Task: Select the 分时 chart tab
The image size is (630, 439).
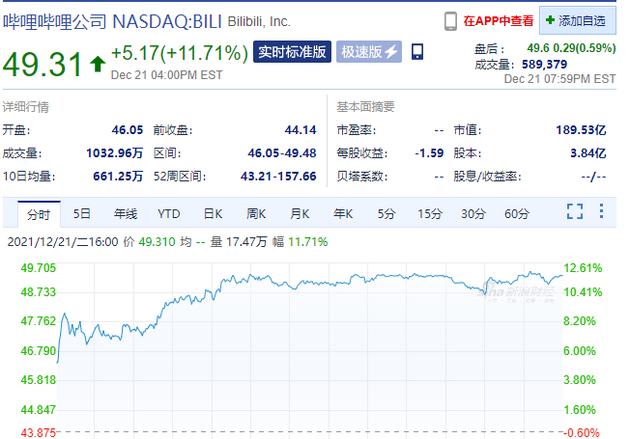Action: [39, 214]
